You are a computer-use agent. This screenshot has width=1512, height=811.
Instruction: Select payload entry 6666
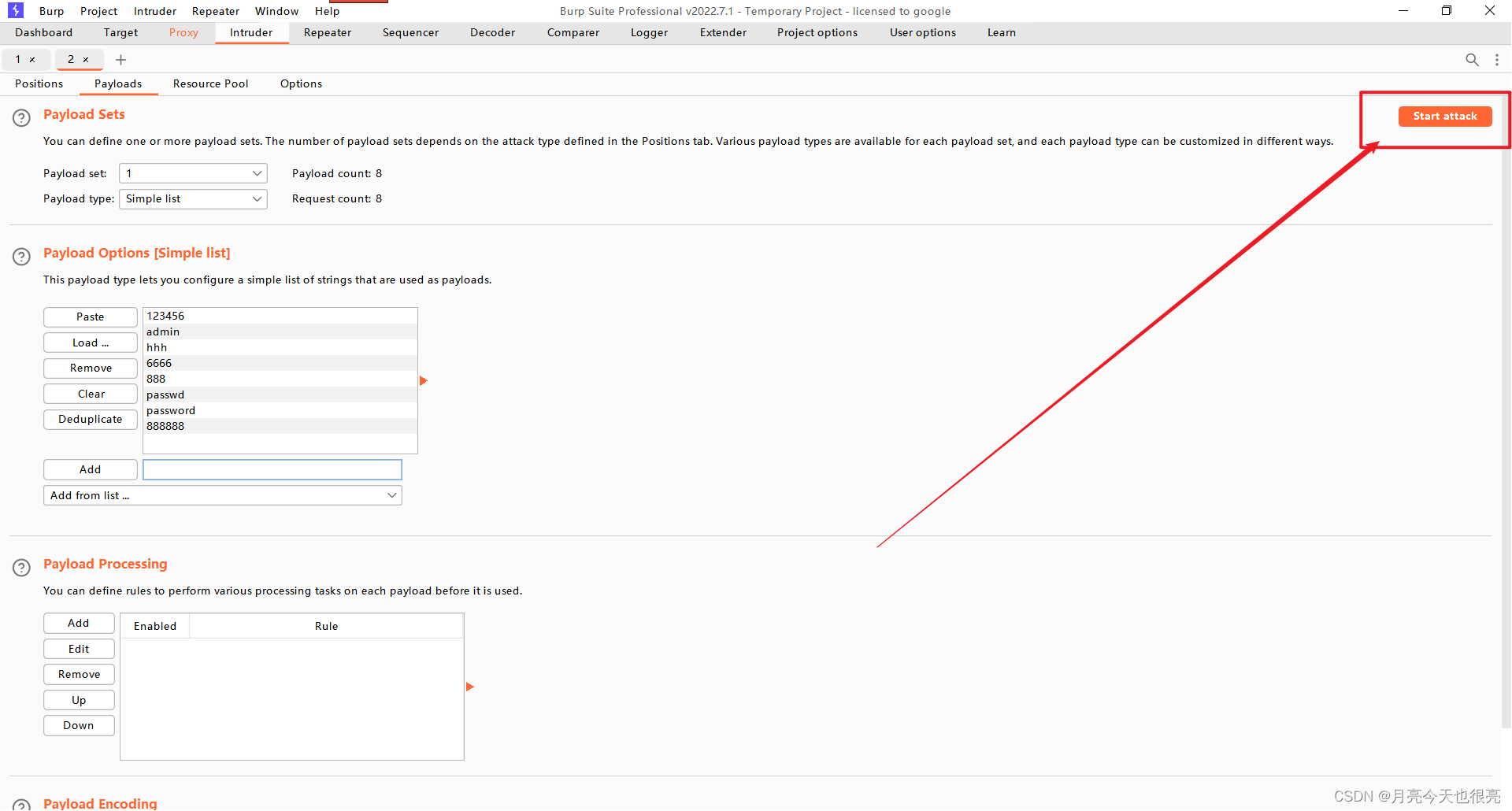pyautogui.click(x=280, y=363)
